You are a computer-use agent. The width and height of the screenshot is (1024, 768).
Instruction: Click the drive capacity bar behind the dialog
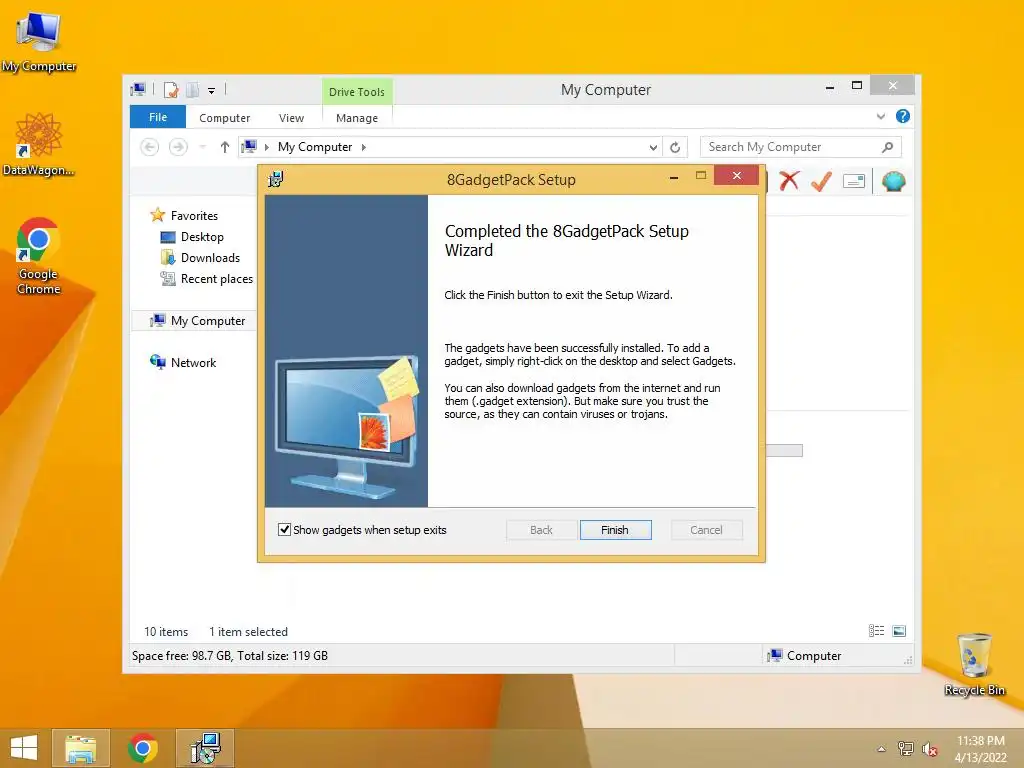click(784, 451)
